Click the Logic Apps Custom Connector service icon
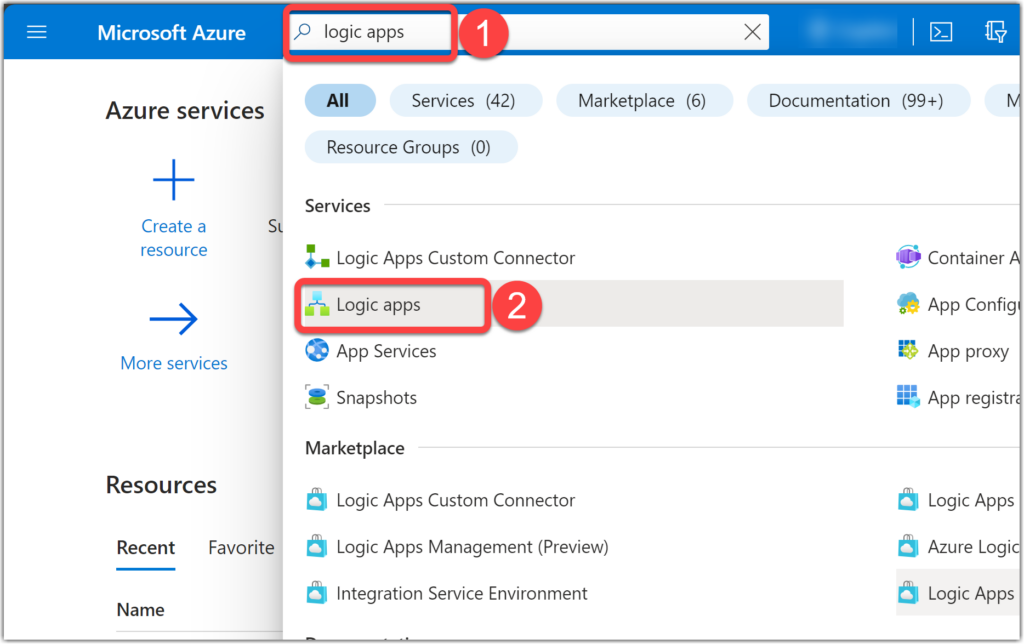Screen dimensions: 1024x644 coord(317,257)
